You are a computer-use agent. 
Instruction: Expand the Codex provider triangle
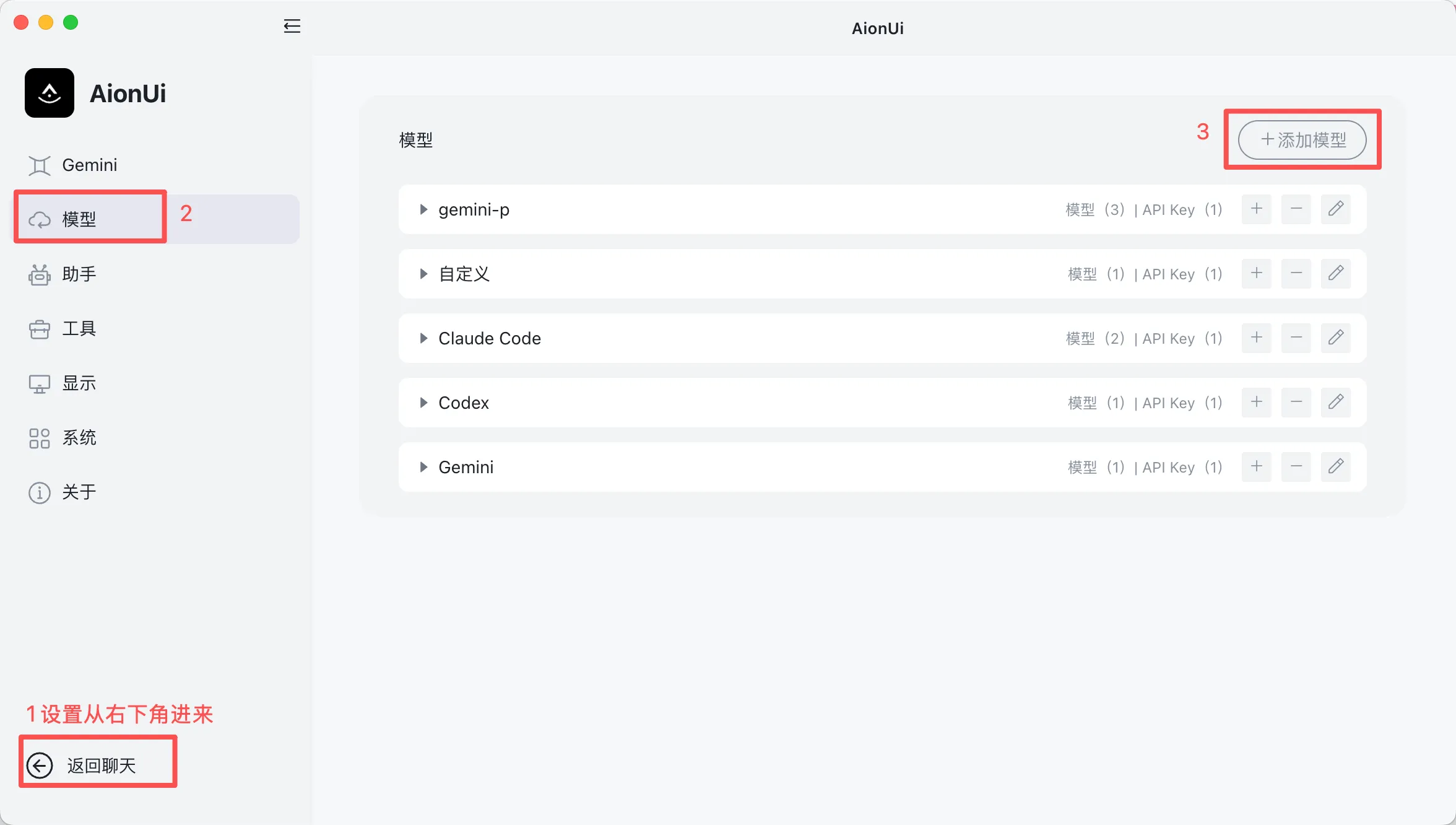(423, 403)
